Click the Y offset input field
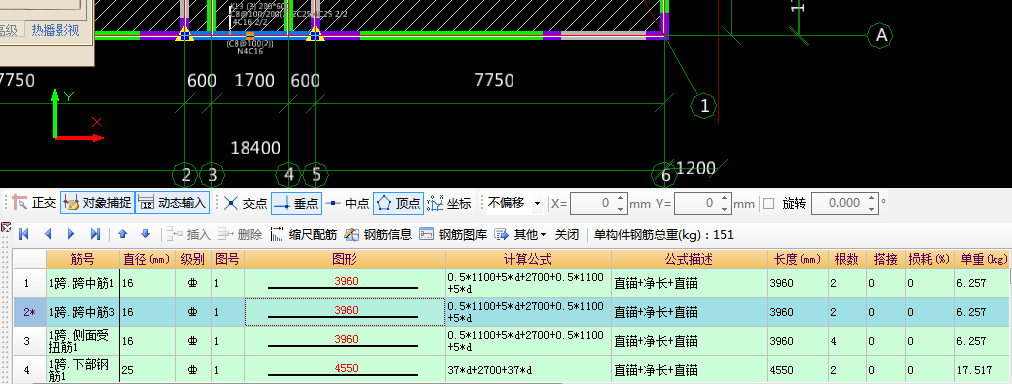This screenshot has height=384, width=1012. [696, 203]
